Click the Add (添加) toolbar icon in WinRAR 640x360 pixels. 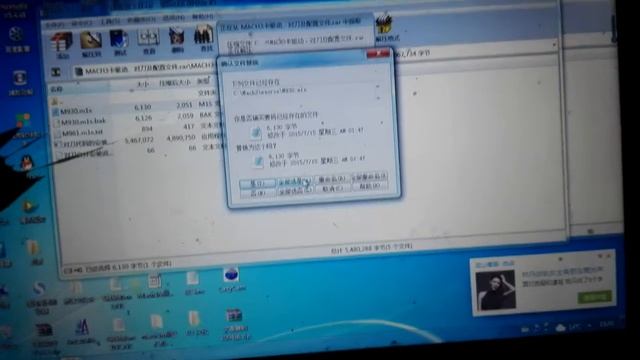(x=61, y=45)
